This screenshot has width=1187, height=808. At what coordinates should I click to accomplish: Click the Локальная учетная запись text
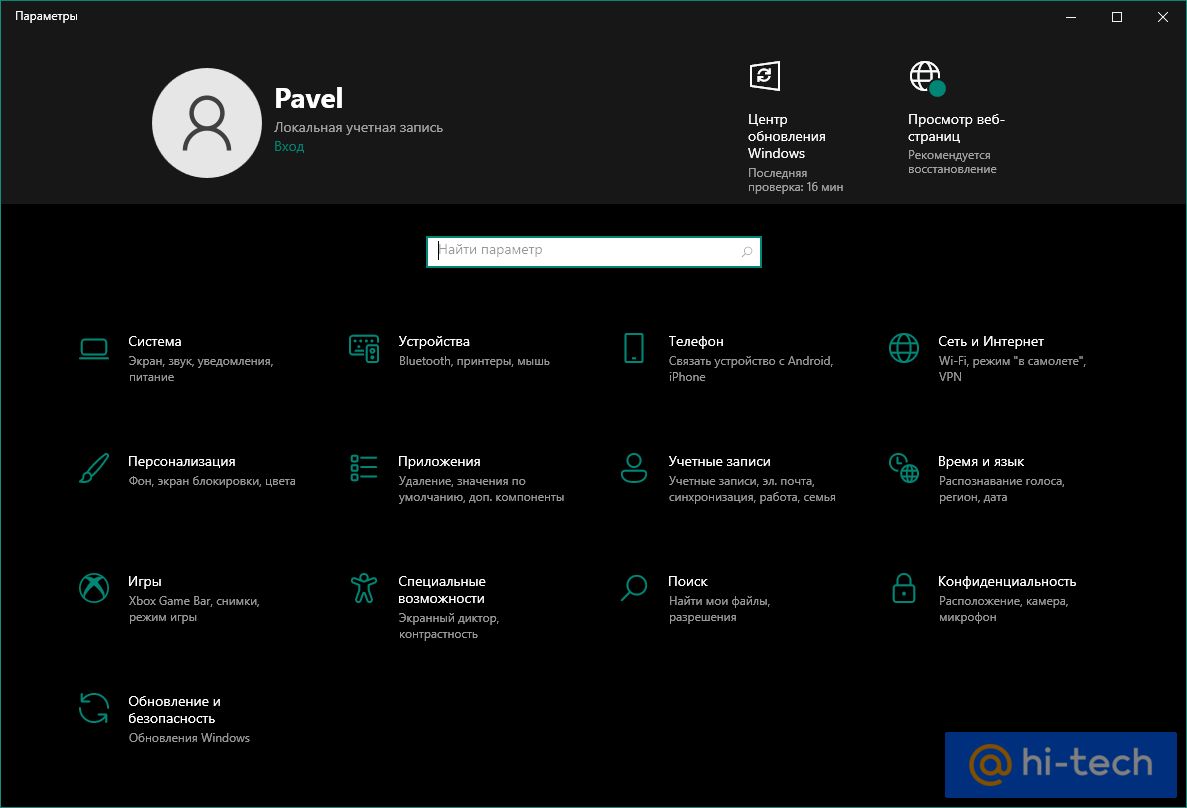358,128
